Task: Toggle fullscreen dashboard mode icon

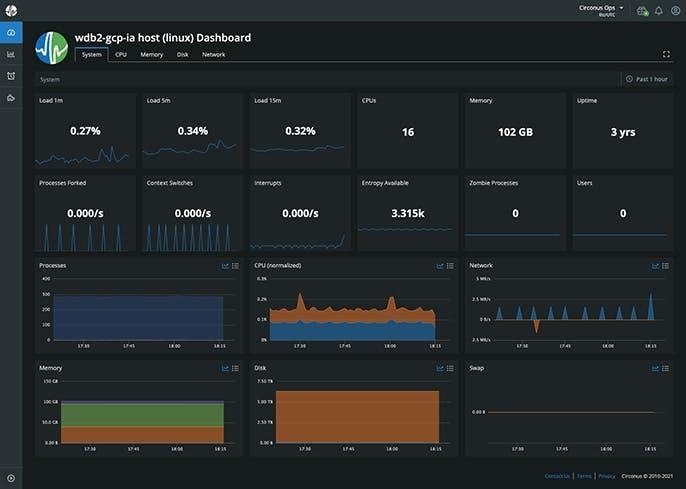Action: [x=666, y=54]
